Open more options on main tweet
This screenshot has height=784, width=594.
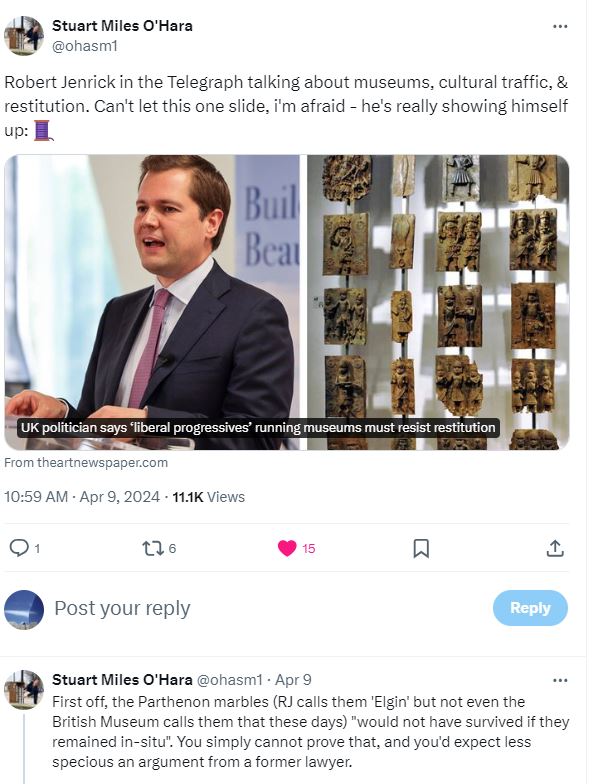(x=560, y=26)
